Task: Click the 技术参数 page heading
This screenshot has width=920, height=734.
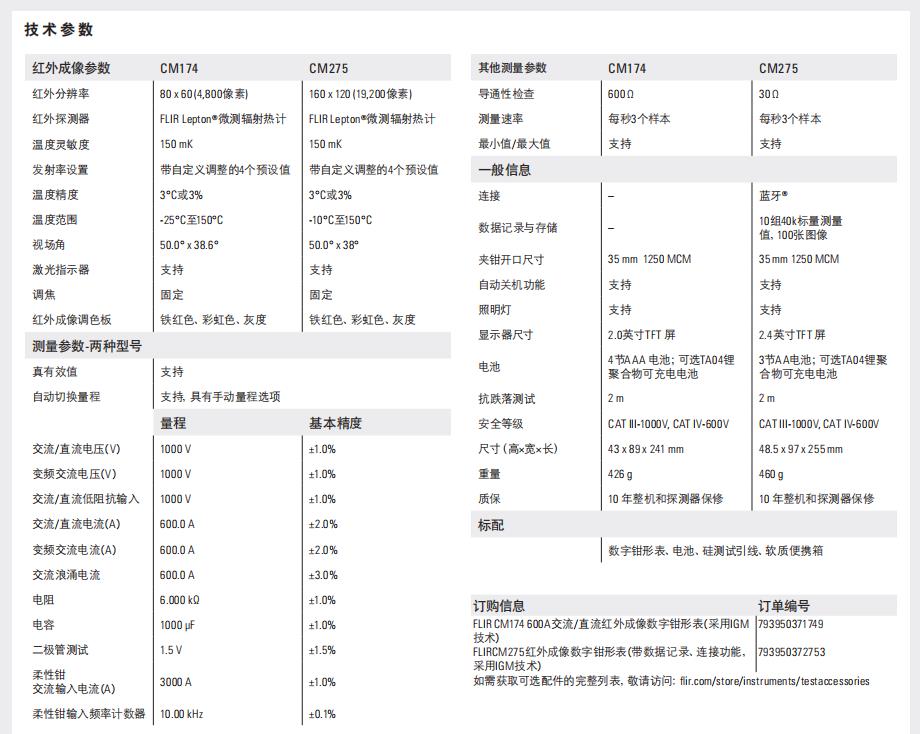Action: [59, 29]
